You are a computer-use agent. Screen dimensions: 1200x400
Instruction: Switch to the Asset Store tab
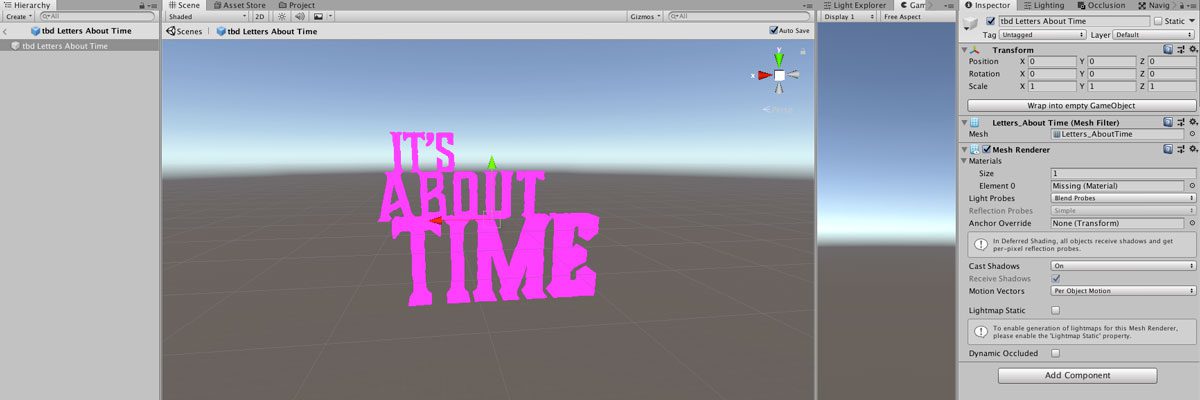[x=239, y=5]
